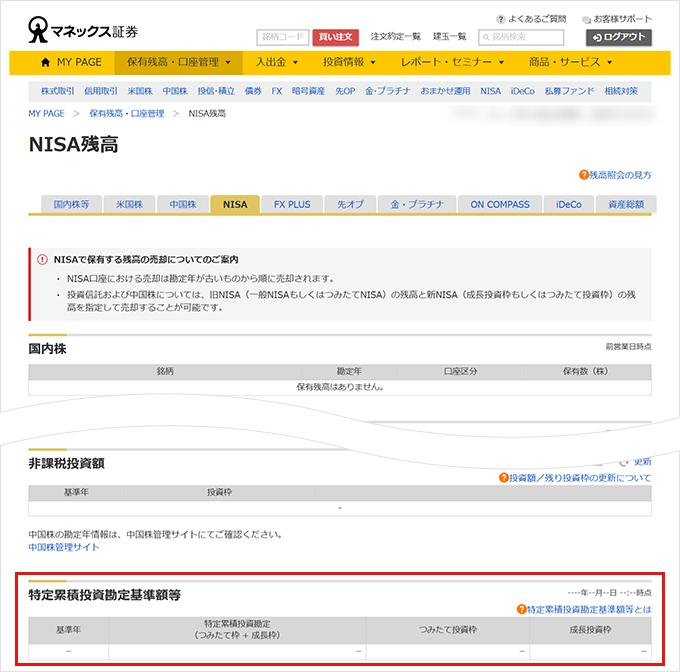Click 保有残高・口座管理 breadcrumb link

coord(127,114)
